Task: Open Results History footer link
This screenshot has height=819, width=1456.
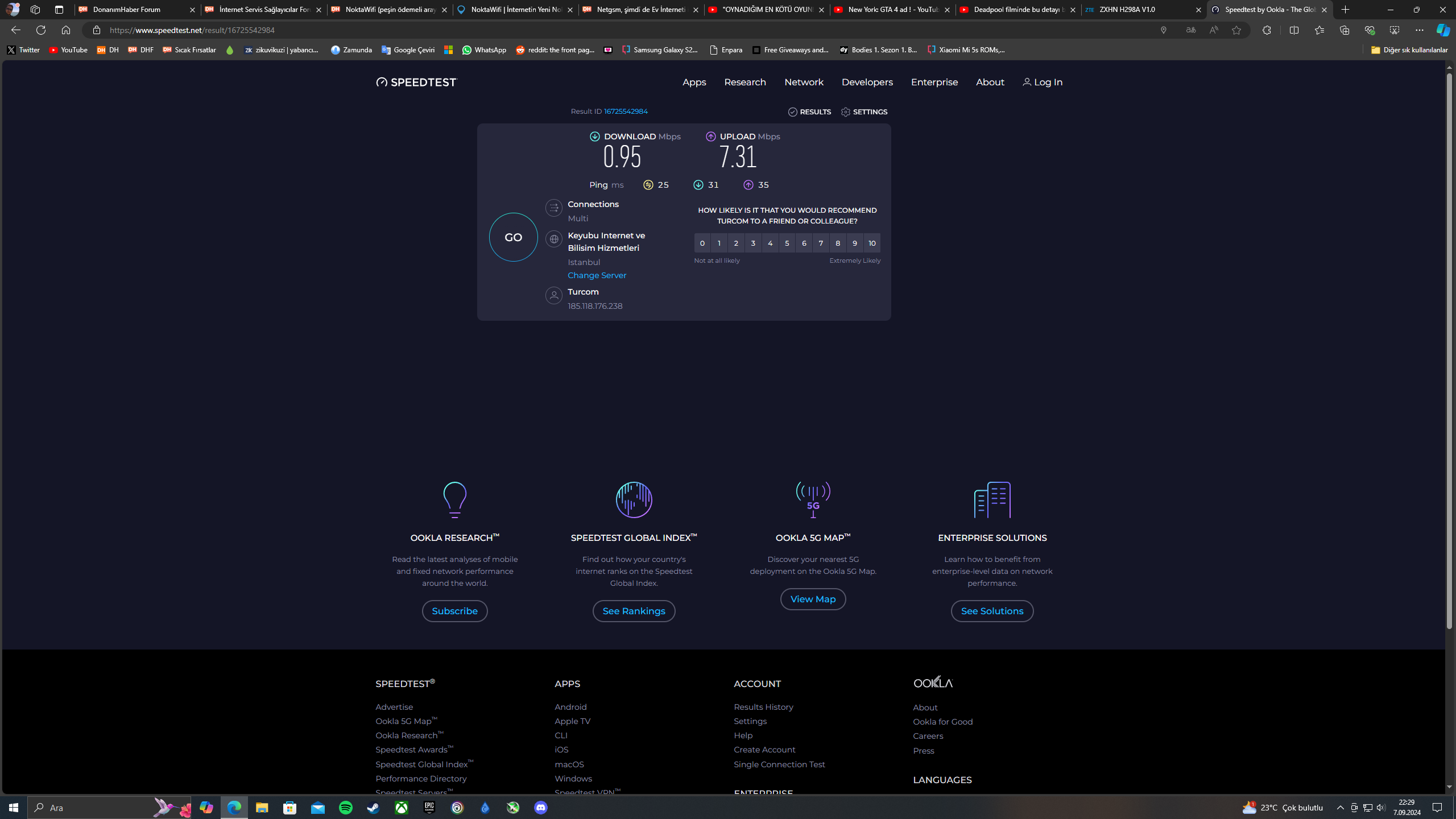Action: pyautogui.click(x=763, y=707)
